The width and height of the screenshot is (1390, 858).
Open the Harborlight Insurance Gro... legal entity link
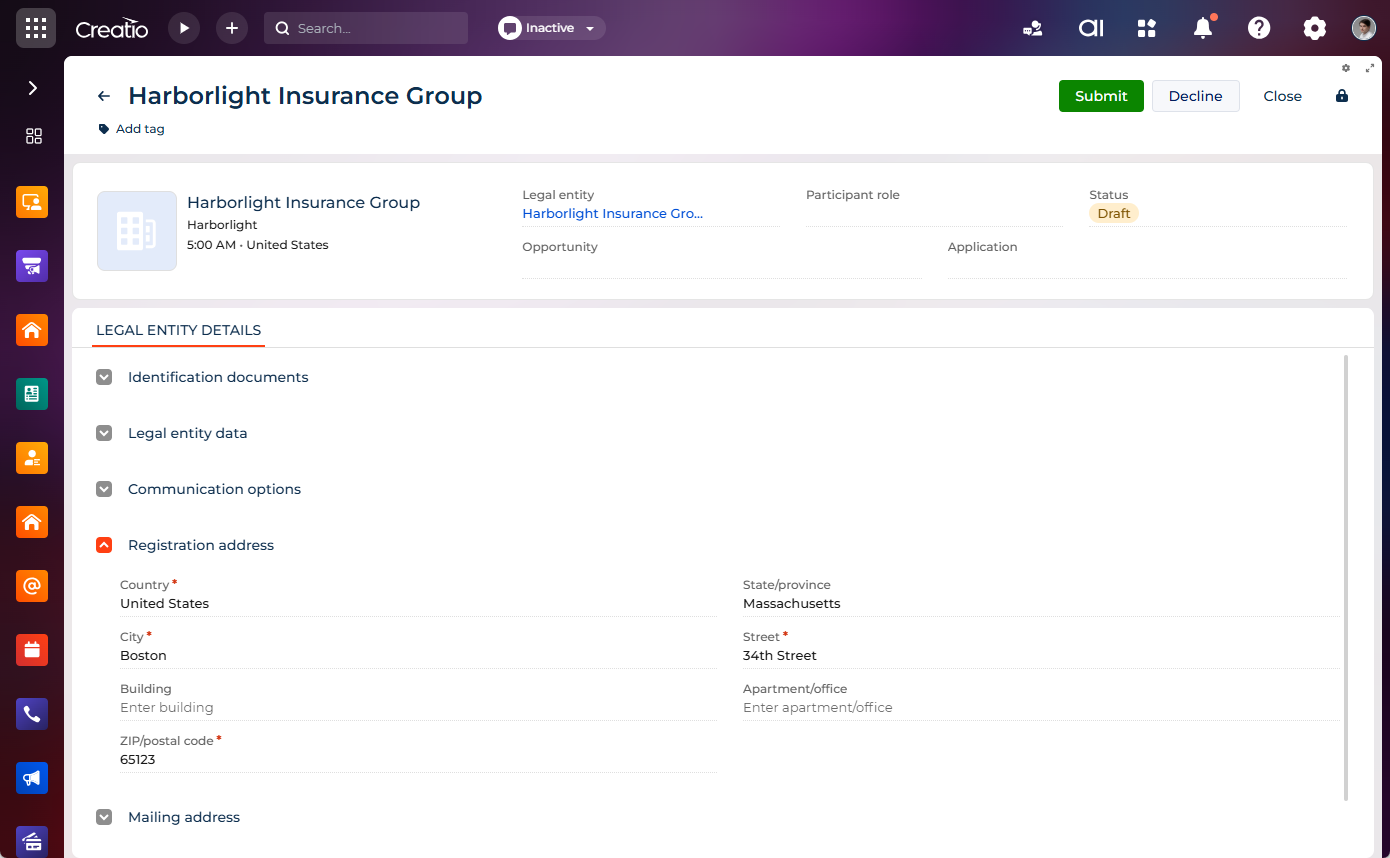click(612, 213)
